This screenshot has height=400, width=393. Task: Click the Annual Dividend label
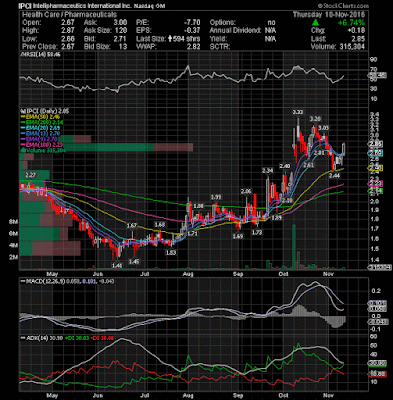tap(235, 31)
